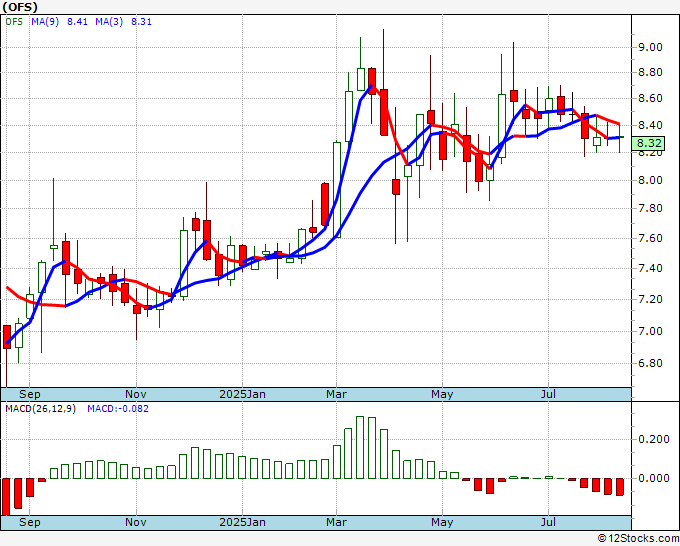
Task: Click the 9.00 price axis label
Action: [651, 47]
